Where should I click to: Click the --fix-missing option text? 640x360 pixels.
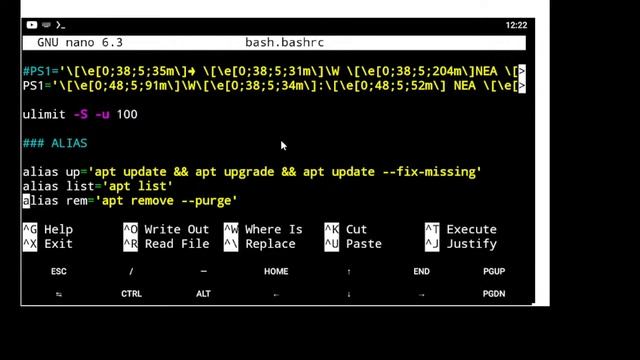(429, 172)
